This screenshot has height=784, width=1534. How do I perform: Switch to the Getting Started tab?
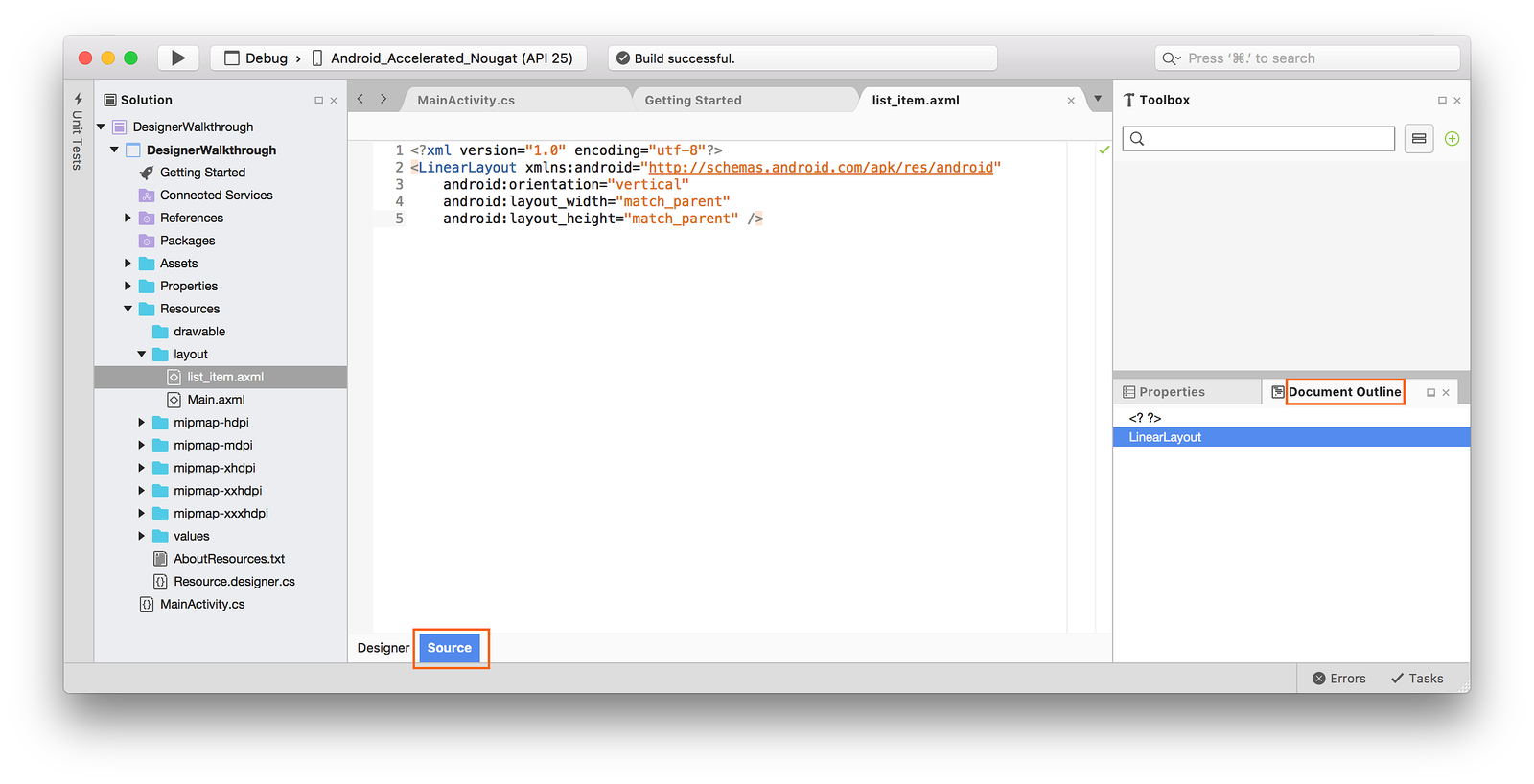[x=693, y=100]
